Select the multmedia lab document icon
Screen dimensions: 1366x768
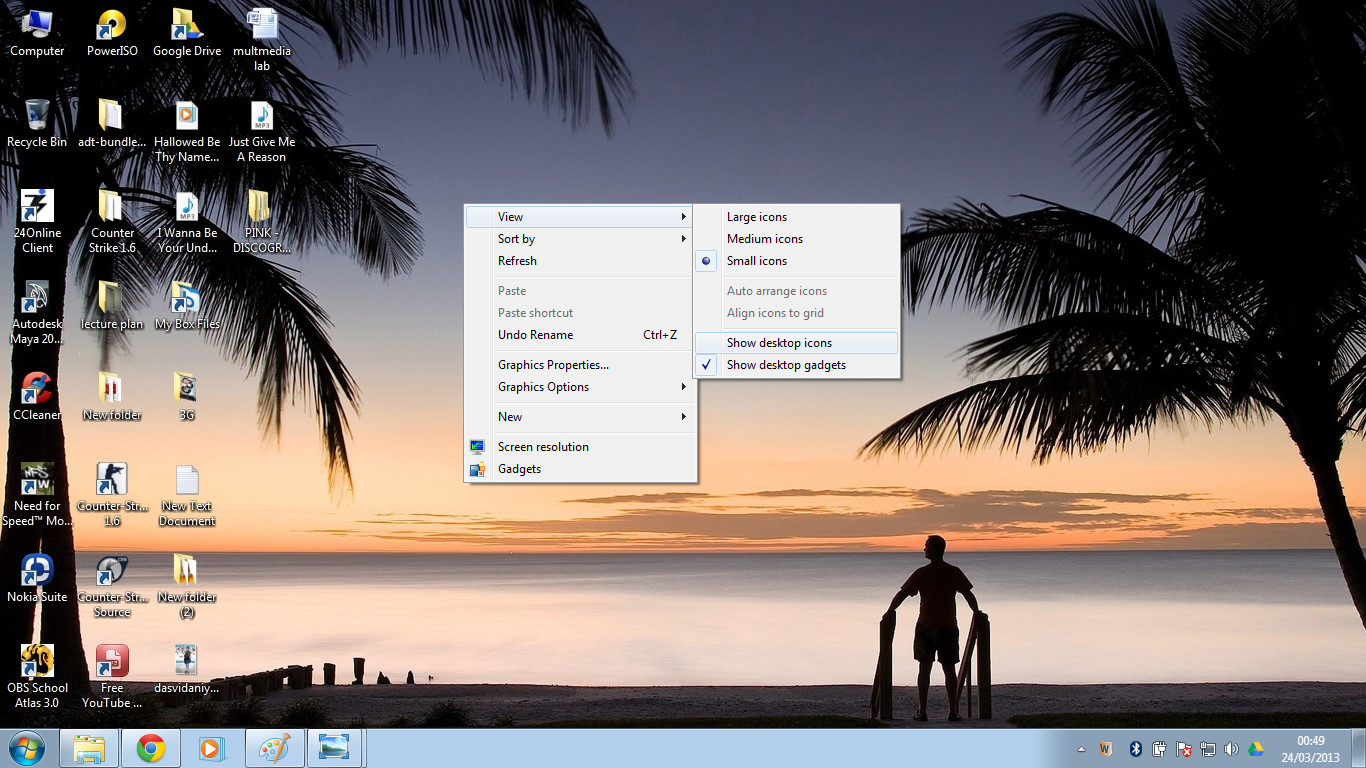click(262, 40)
